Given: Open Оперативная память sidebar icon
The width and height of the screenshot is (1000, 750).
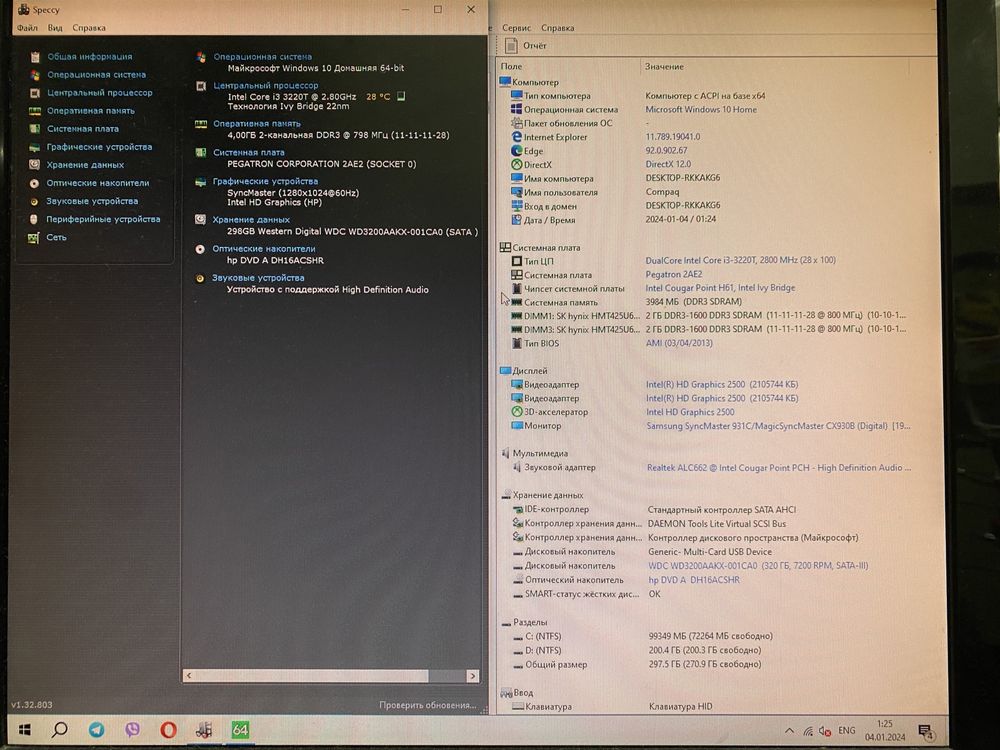Looking at the screenshot, I should [x=35, y=111].
